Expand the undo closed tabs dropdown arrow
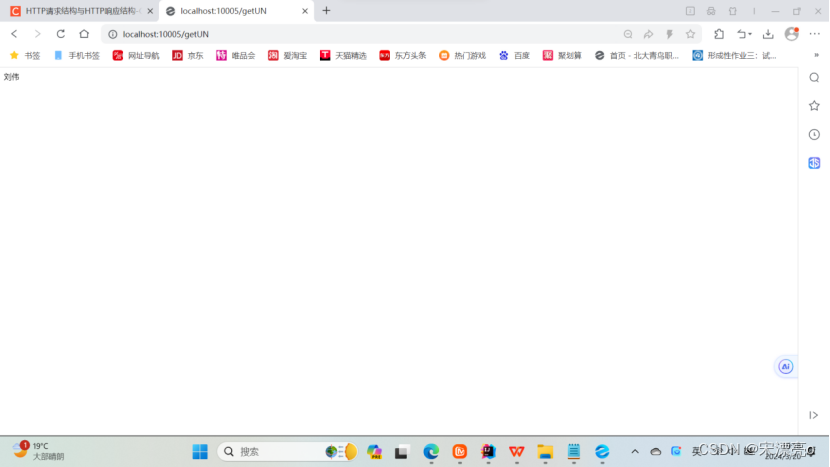Image resolution: width=830 pixels, height=467 pixels. point(750,34)
